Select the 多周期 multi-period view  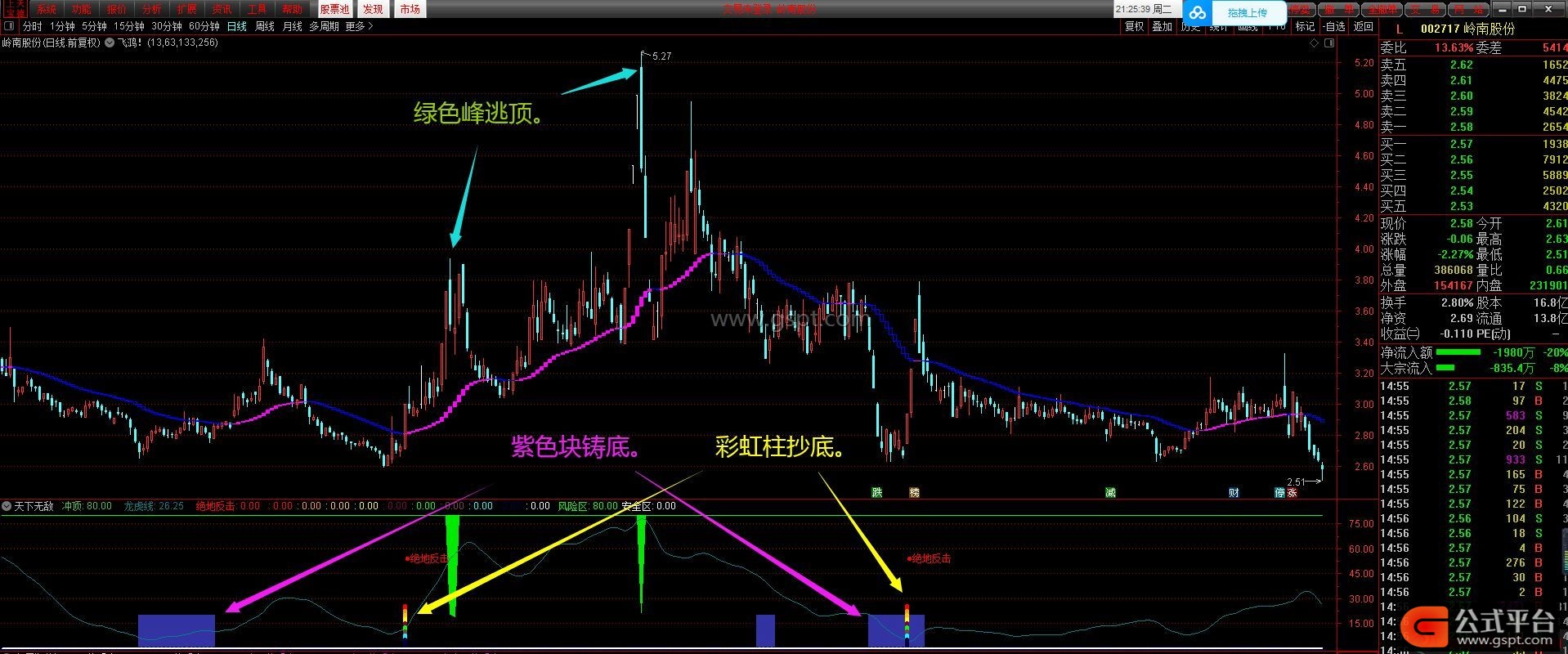click(324, 26)
